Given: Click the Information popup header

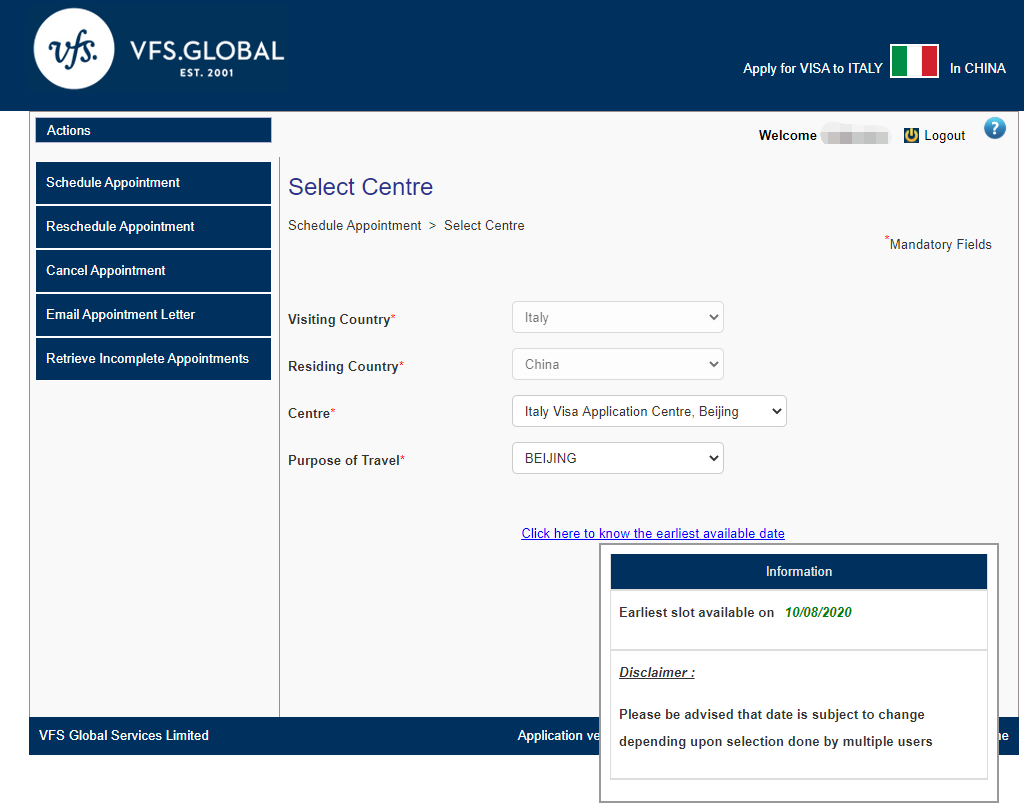Looking at the screenshot, I should pyautogui.click(x=799, y=572).
